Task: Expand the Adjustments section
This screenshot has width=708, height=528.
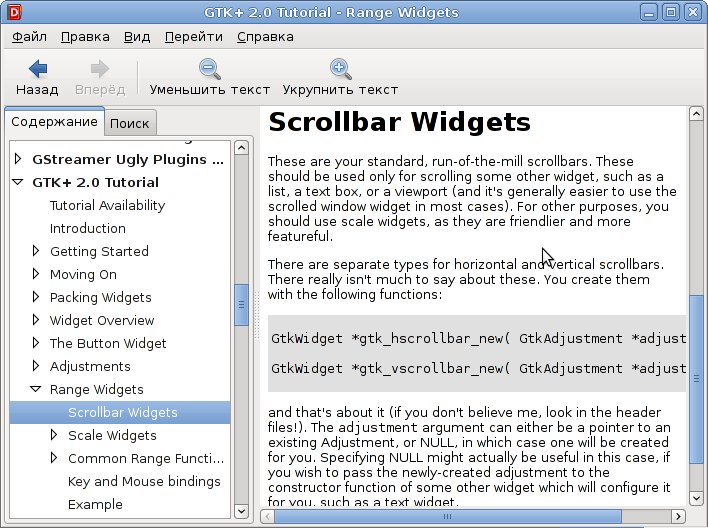Action: click(36, 366)
